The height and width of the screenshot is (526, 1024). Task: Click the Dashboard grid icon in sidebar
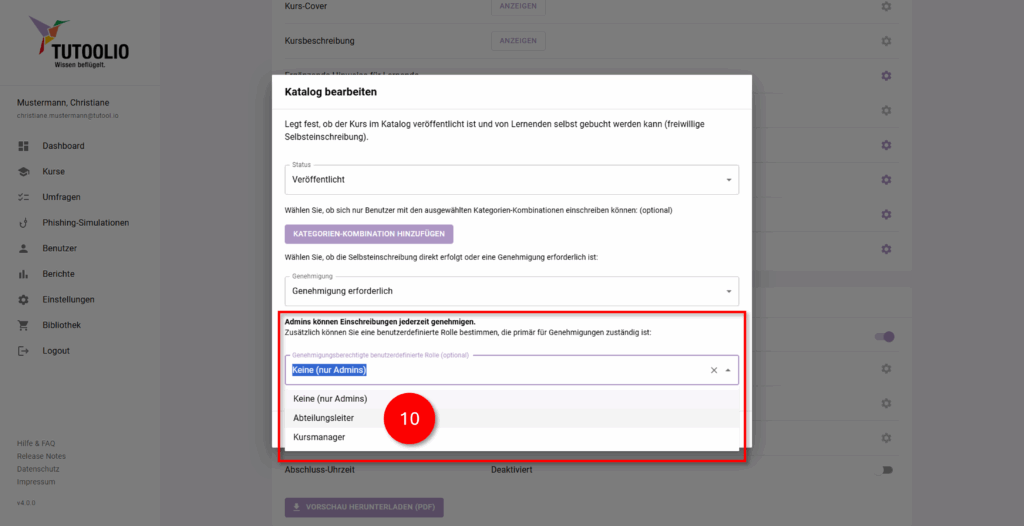pos(23,146)
